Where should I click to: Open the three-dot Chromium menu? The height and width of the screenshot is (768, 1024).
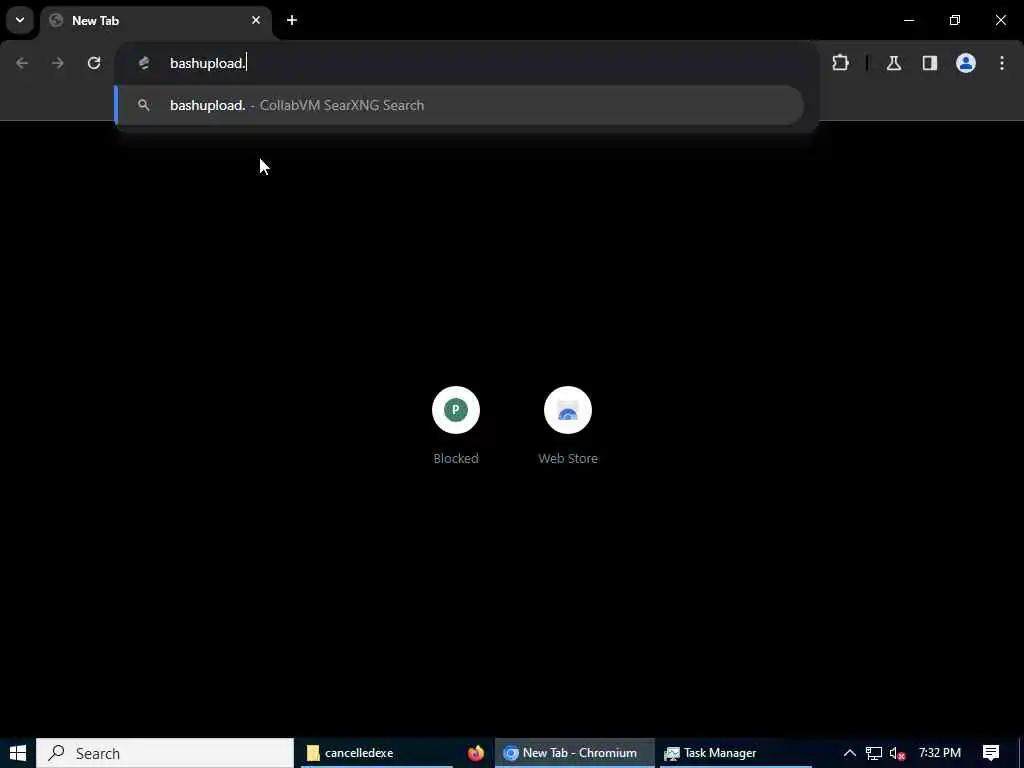(1002, 63)
